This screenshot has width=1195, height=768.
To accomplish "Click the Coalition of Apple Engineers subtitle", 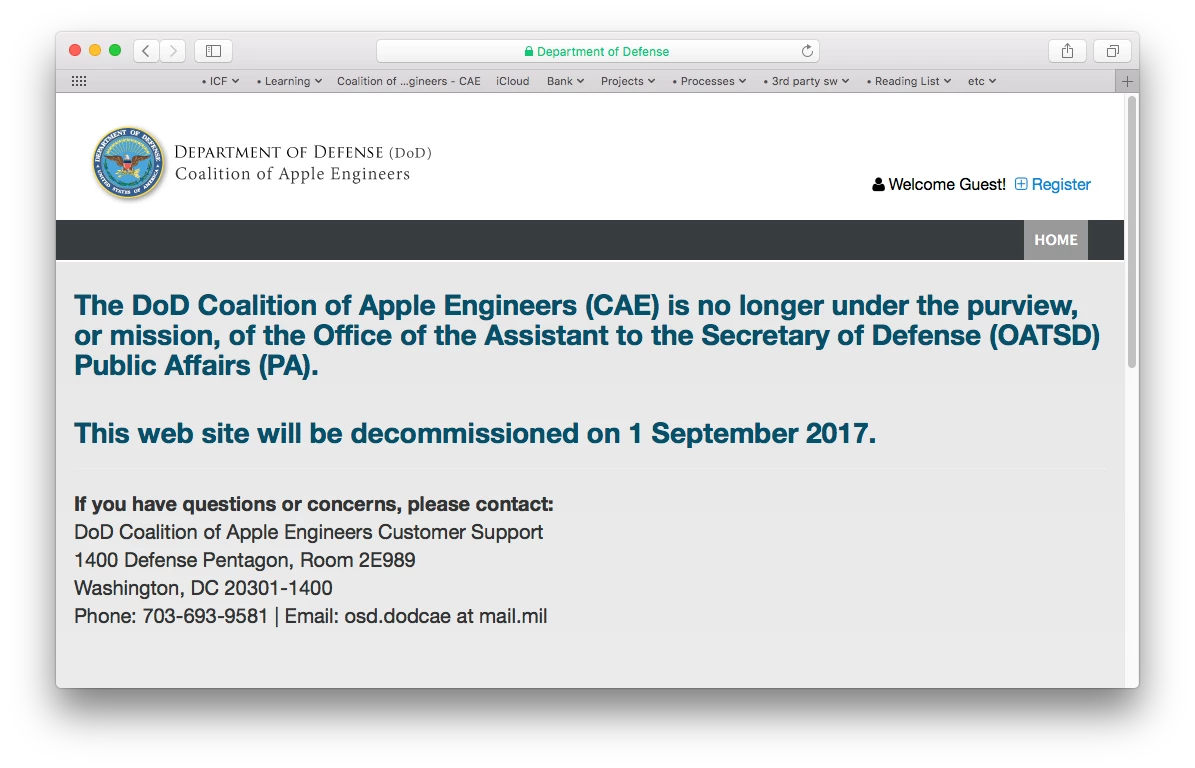I will tap(292, 174).
